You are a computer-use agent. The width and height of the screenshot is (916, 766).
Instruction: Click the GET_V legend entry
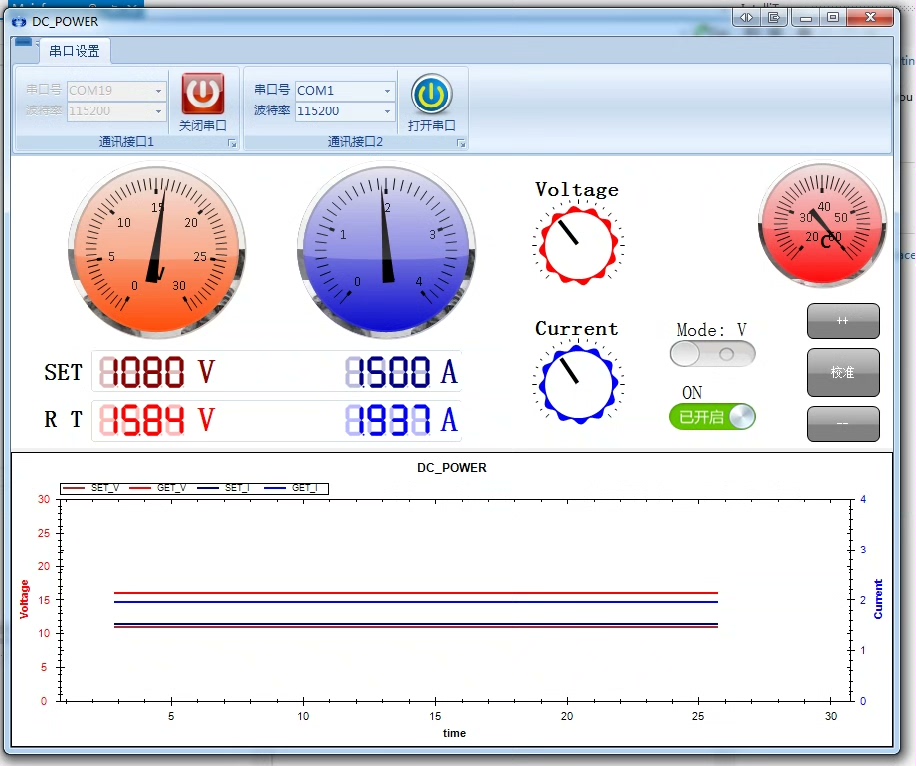[x=158, y=488]
